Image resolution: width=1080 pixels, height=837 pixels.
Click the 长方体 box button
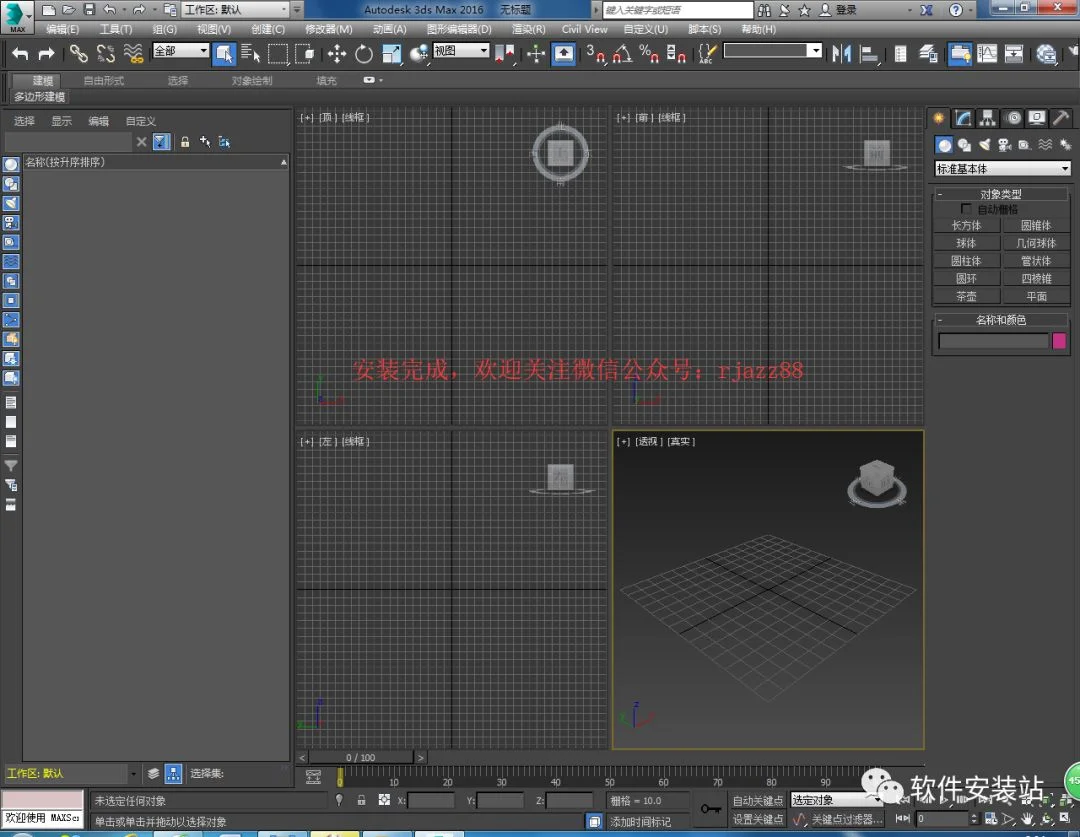point(966,225)
